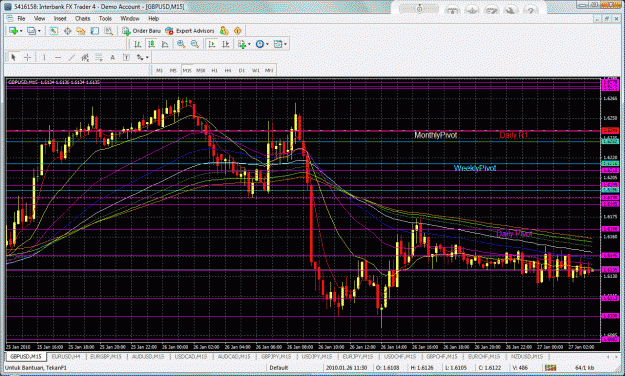Viewport: 625px width, 376px height.
Task: Select the horizontal line tool
Action: tap(58, 57)
